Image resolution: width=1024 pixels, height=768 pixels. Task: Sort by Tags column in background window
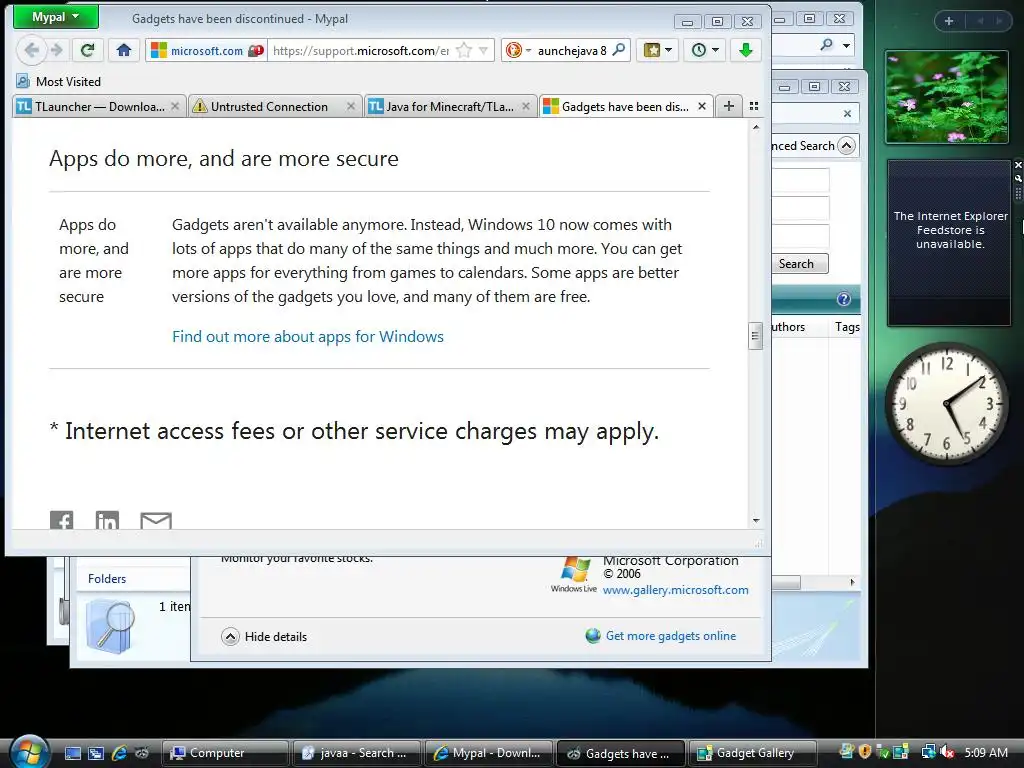847,327
